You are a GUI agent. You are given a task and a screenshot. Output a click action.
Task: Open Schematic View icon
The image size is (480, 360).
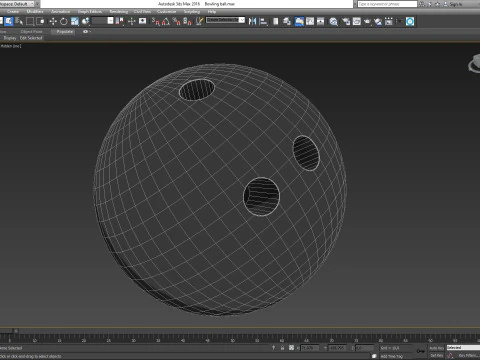tap(321, 21)
